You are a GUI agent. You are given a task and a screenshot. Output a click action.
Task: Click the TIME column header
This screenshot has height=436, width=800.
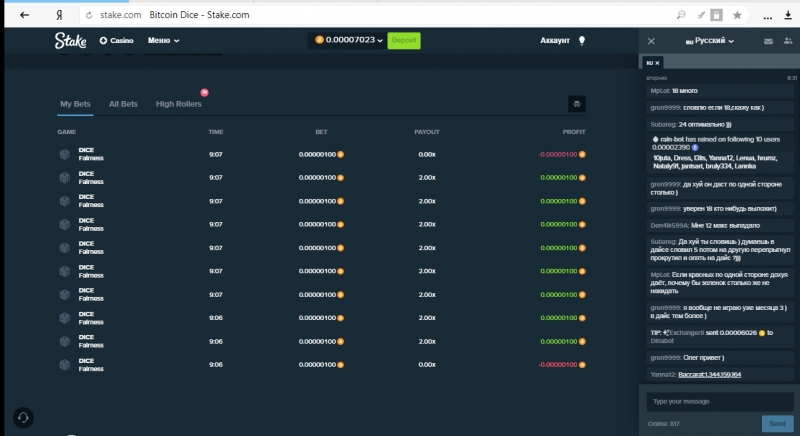coord(216,132)
